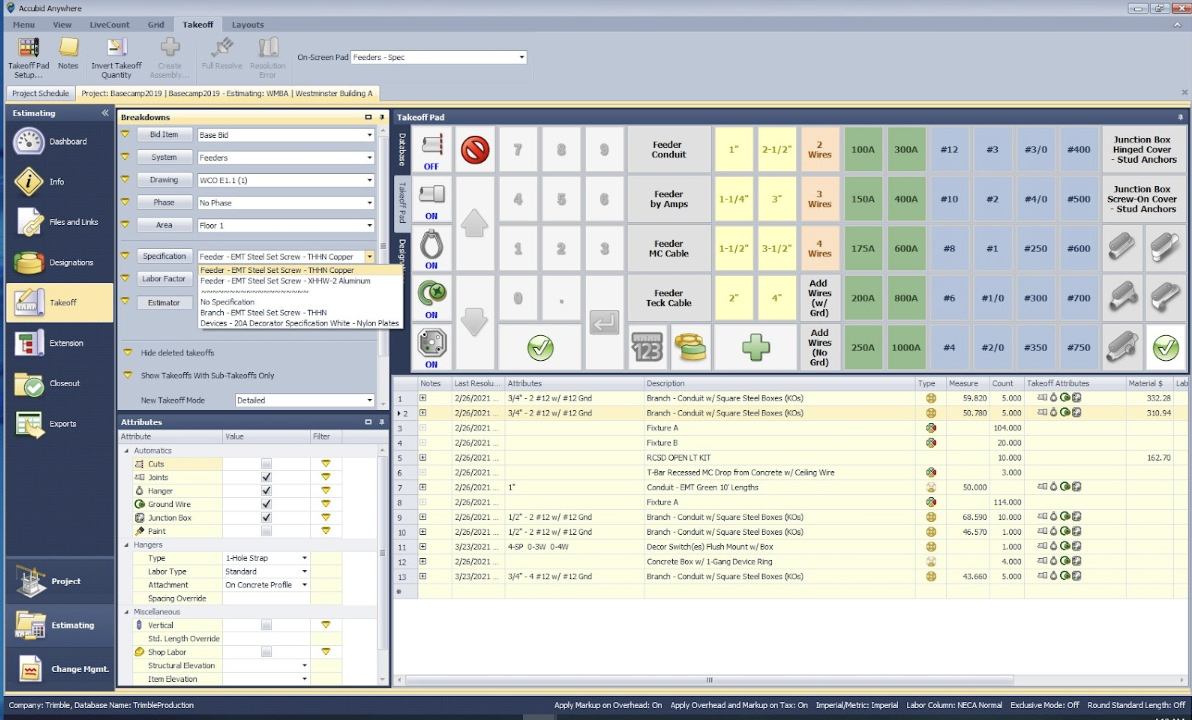Click the red cancel icon on the takeoff pad
1192x720 pixels.
474,148
